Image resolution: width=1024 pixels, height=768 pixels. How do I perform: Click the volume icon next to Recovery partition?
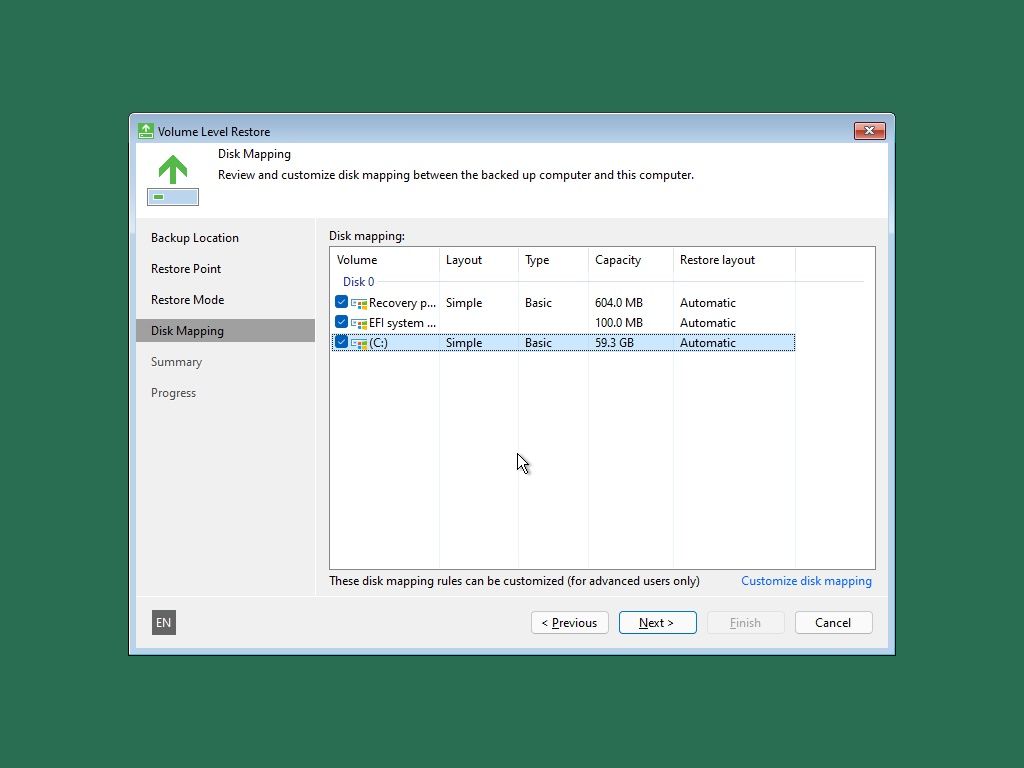(x=358, y=302)
